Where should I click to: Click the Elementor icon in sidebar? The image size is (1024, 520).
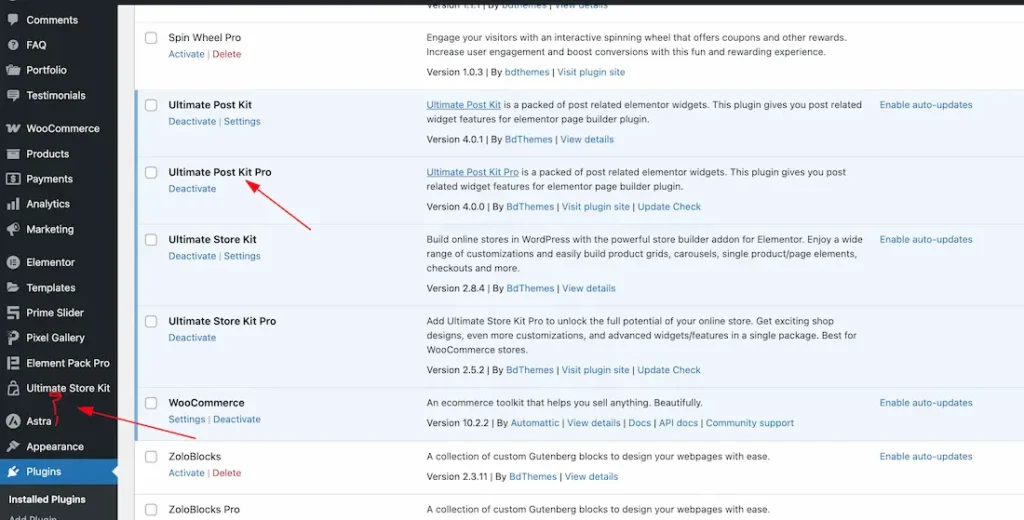[13, 262]
